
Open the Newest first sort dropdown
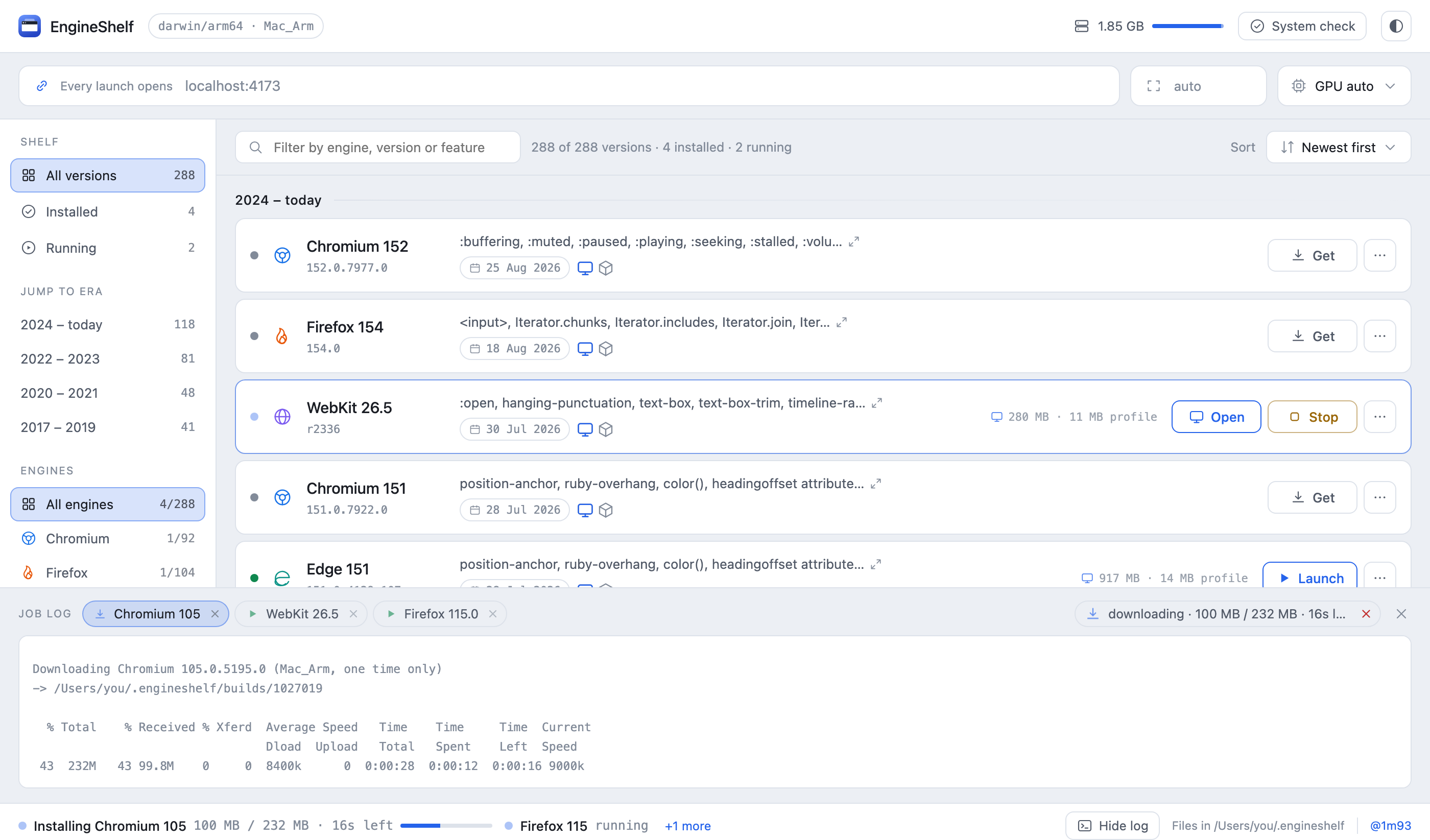tap(1338, 147)
